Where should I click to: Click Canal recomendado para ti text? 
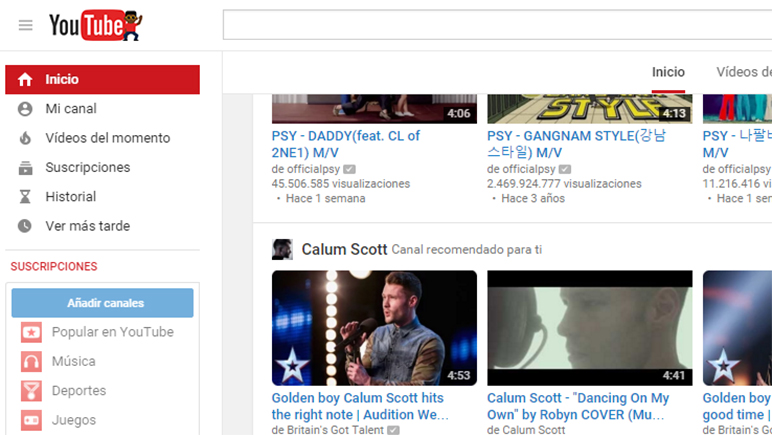coord(467,250)
